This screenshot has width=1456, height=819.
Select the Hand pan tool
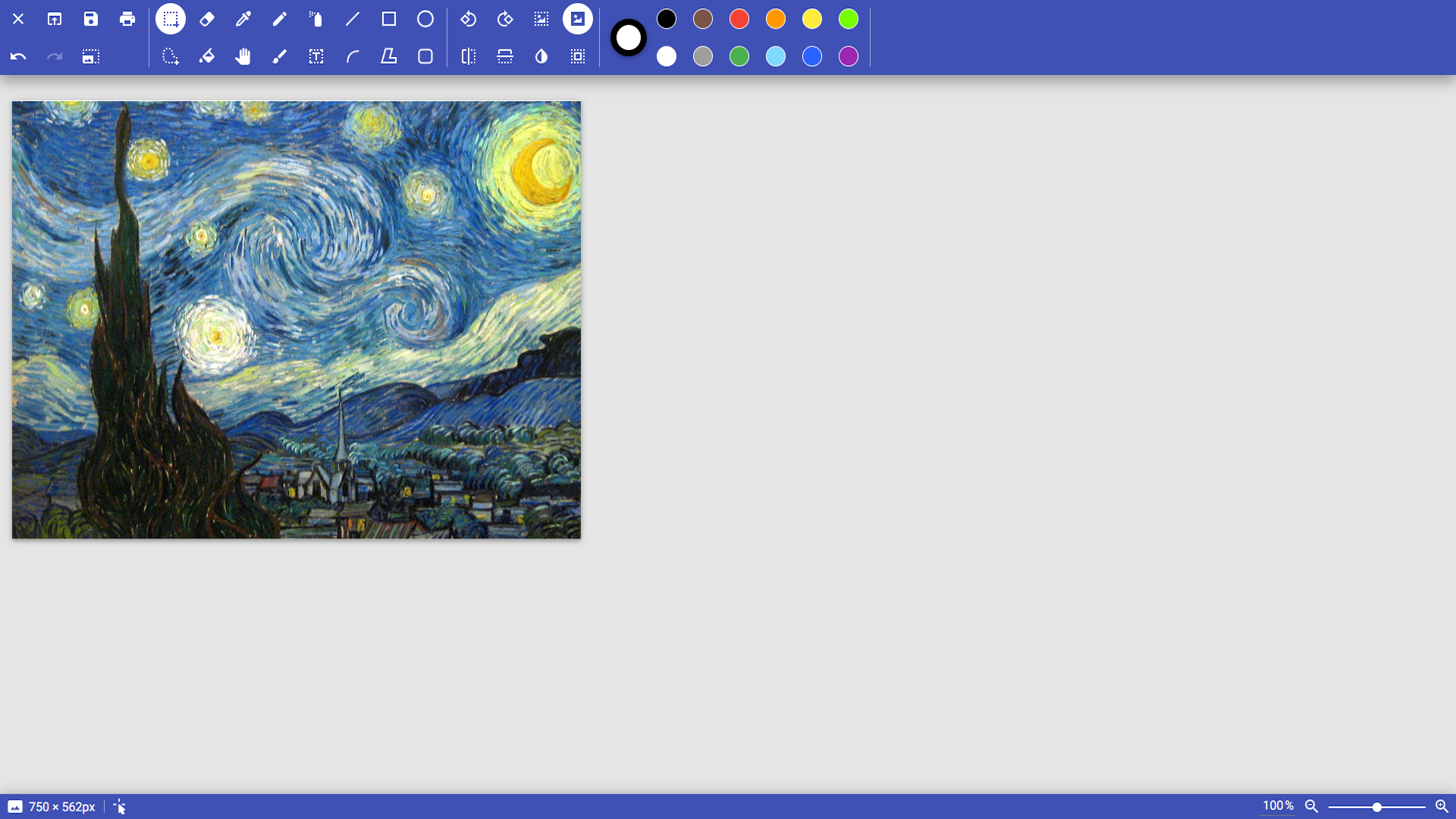point(243,56)
